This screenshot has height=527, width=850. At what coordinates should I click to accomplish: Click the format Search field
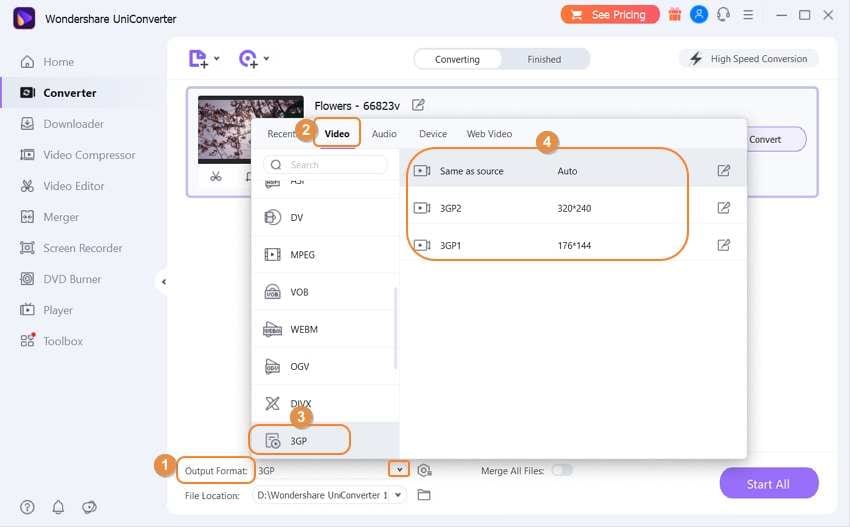325,164
